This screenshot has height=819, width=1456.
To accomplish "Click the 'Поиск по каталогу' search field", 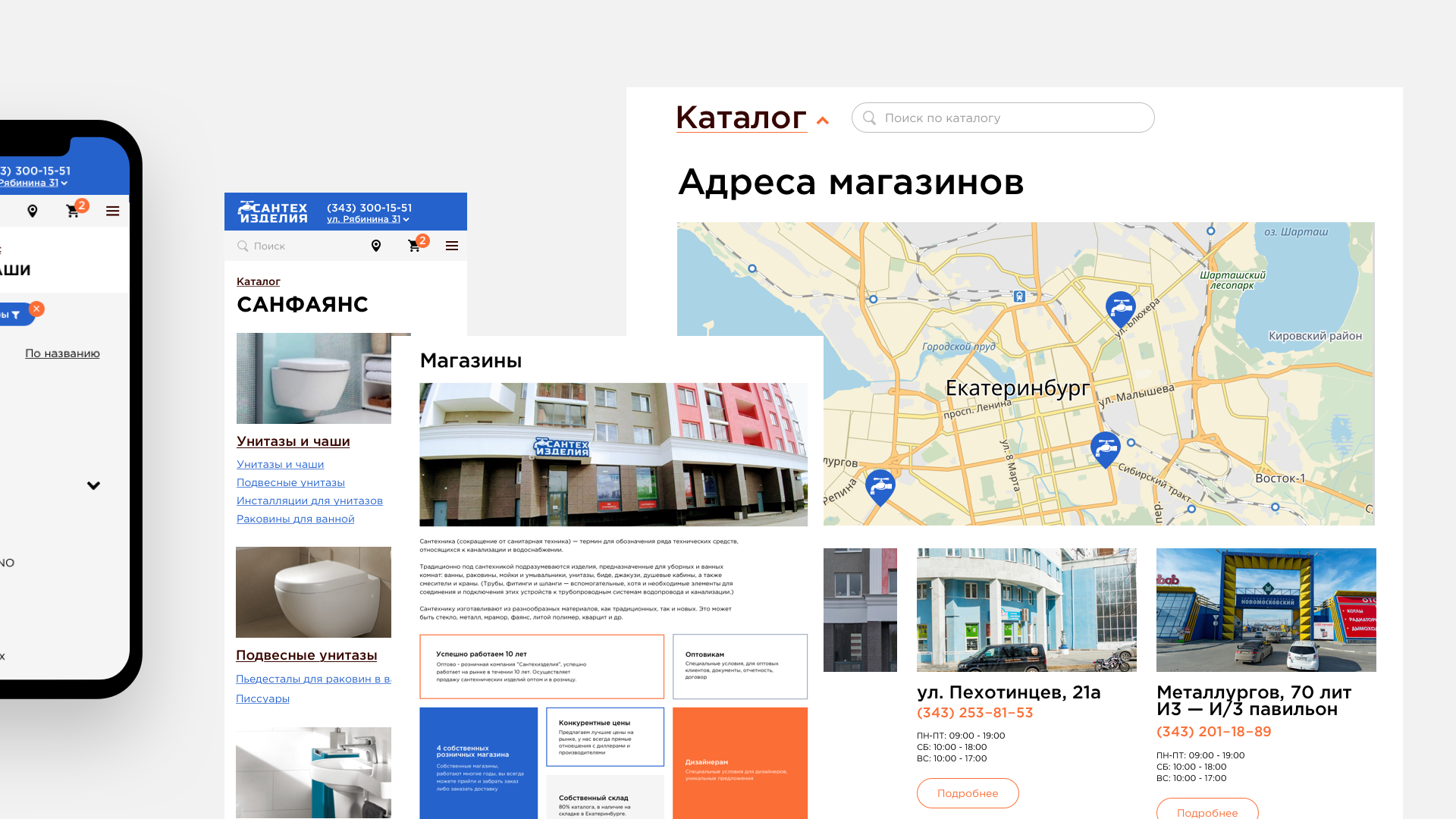I will pos(1003,118).
